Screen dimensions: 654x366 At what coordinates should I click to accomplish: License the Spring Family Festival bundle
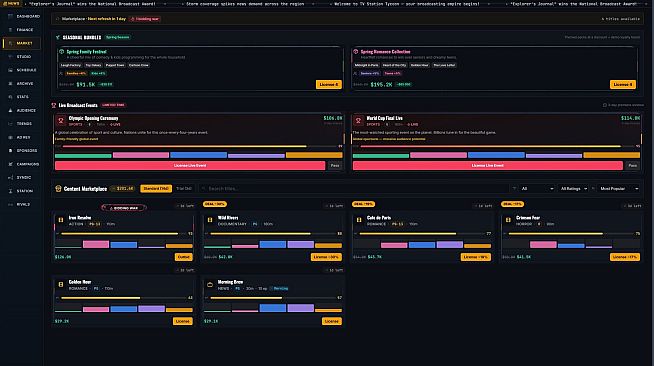tap(329, 85)
